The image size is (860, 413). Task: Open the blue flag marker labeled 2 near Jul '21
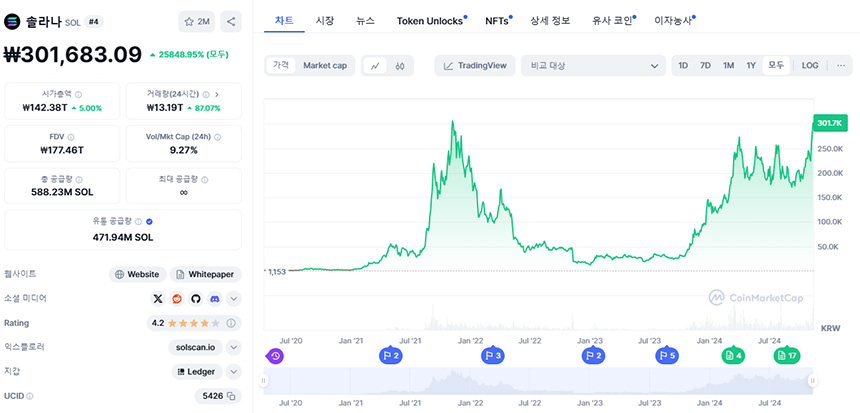coord(391,356)
